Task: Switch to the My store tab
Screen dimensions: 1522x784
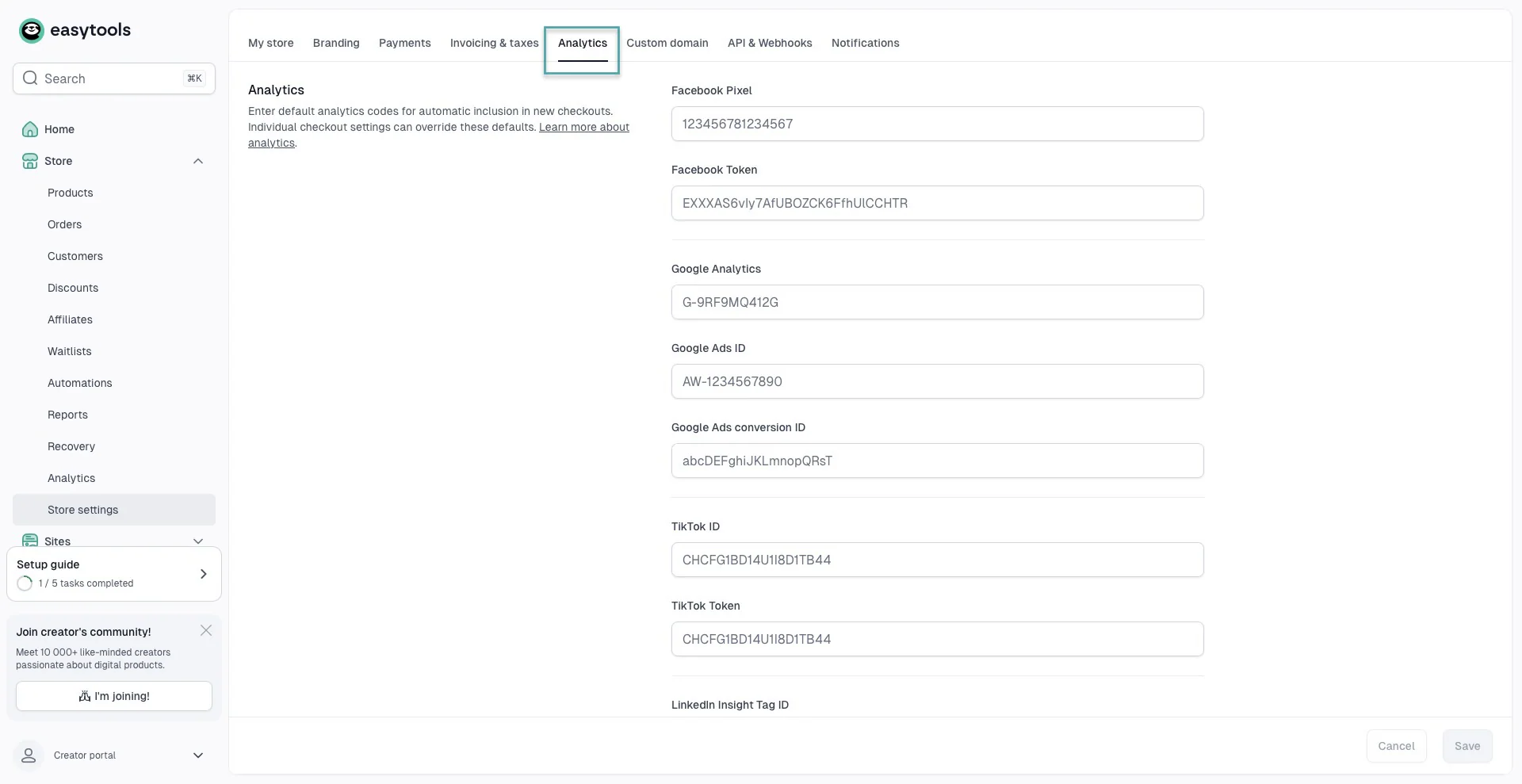Action: tap(271, 43)
